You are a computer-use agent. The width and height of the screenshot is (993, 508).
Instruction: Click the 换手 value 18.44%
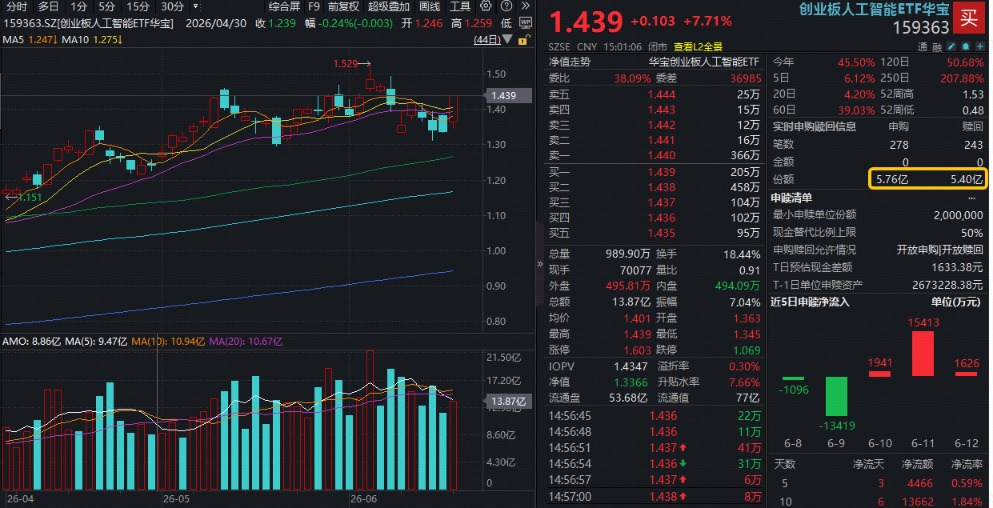click(742, 255)
